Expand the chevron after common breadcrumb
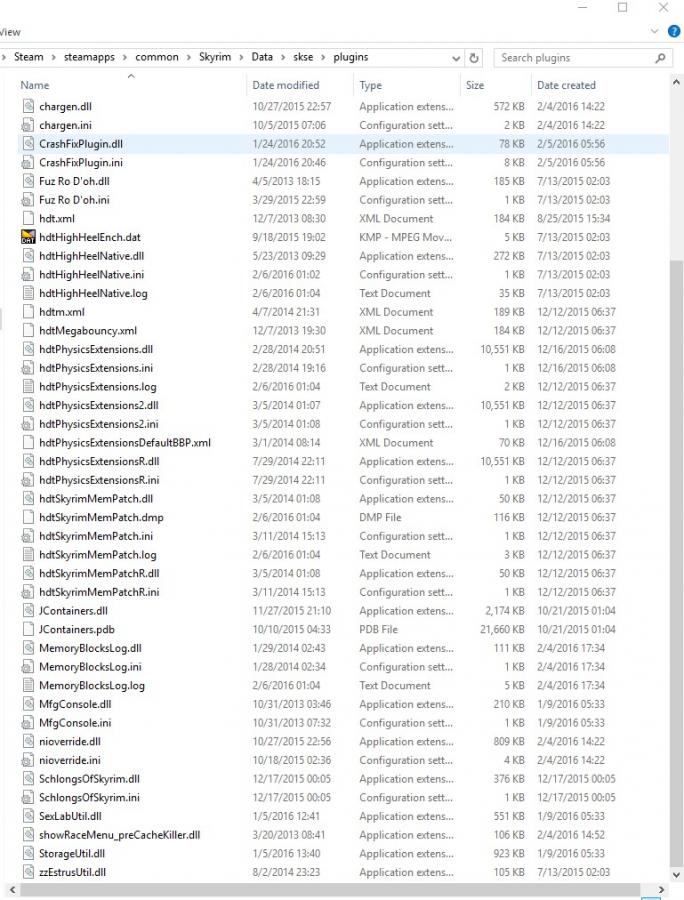This screenshot has width=684, height=900. (189, 57)
